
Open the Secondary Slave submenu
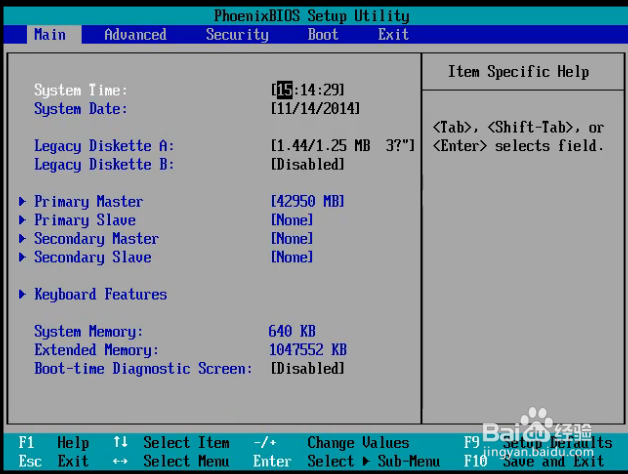point(93,257)
